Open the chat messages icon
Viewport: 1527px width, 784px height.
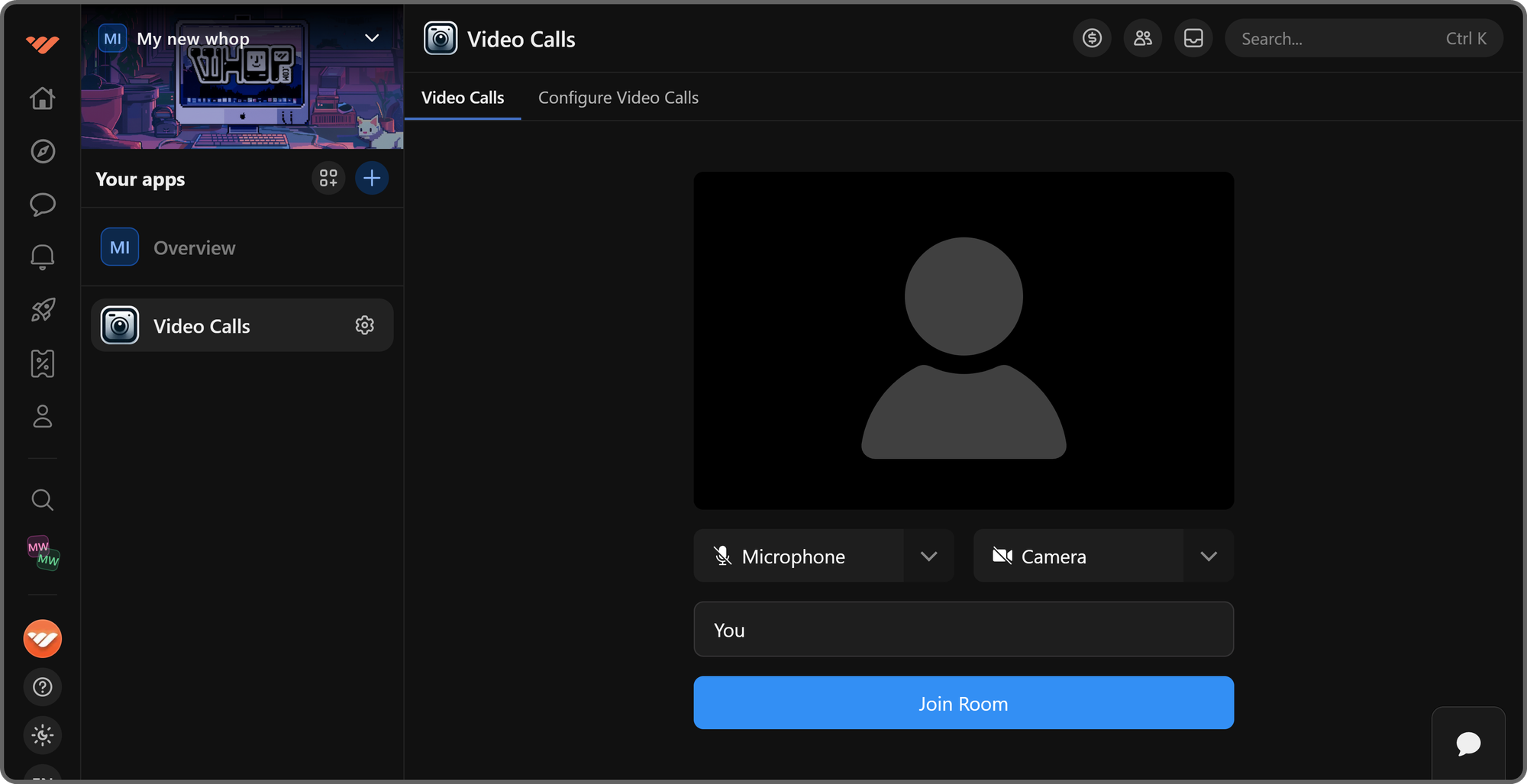point(43,205)
